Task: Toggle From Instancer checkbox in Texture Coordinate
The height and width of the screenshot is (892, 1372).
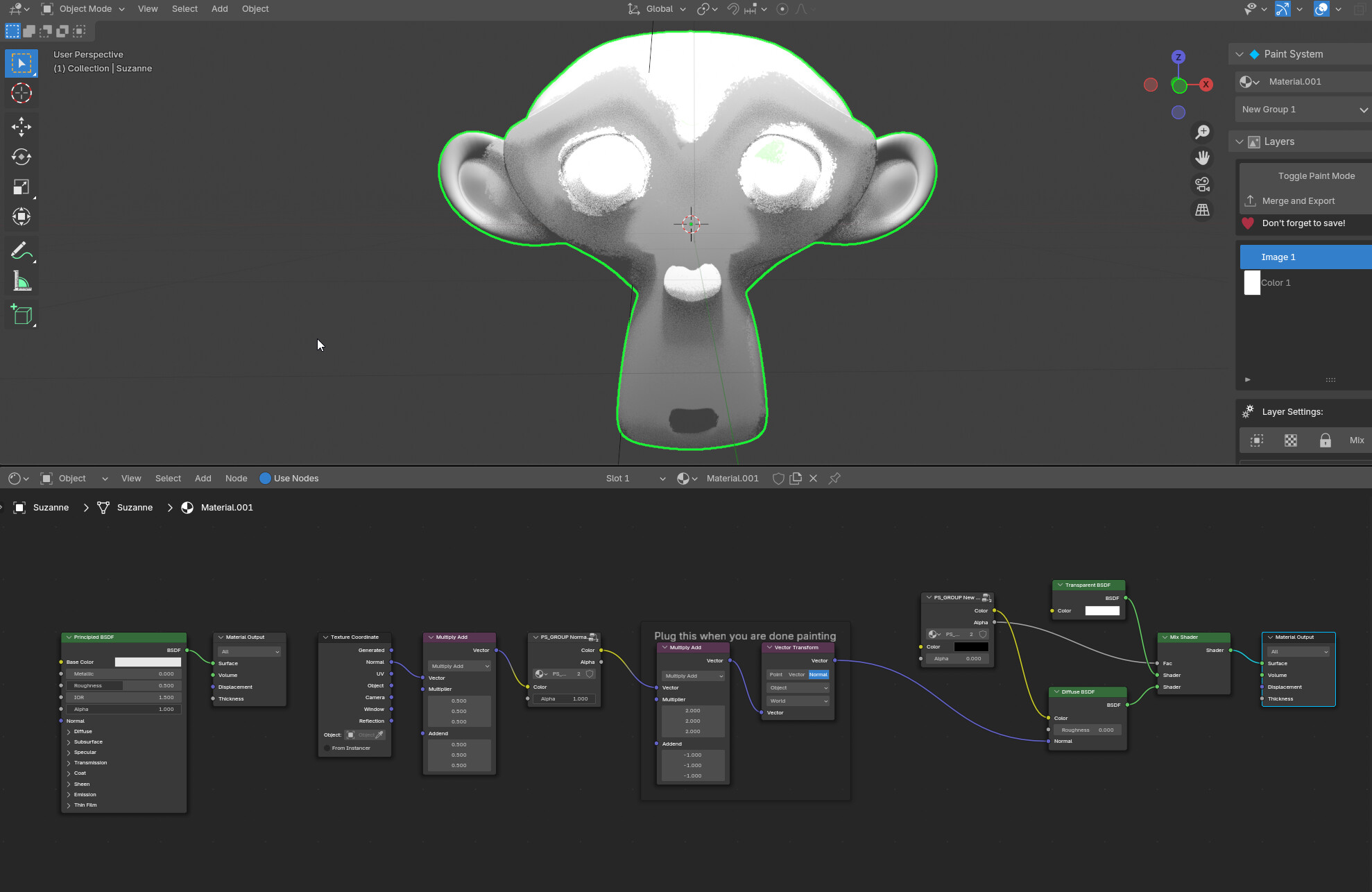Action: pyautogui.click(x=327, y=748)
